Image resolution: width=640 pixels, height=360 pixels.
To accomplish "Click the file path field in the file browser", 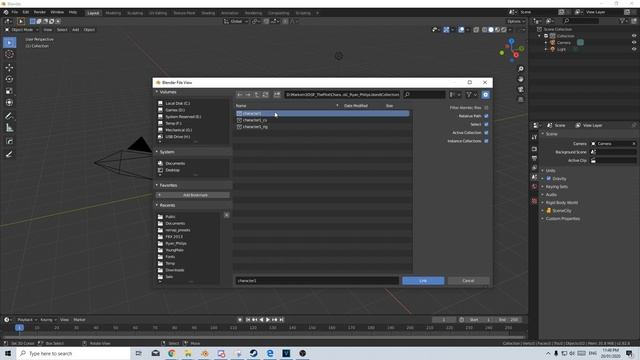I will tap(342, 95).
